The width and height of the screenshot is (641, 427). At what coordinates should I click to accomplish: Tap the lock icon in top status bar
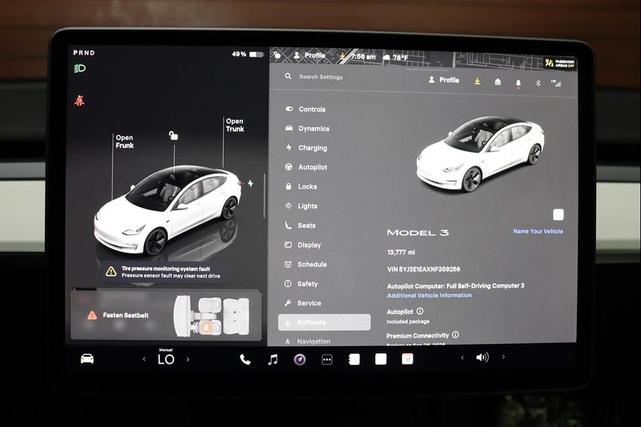(277, 55)
